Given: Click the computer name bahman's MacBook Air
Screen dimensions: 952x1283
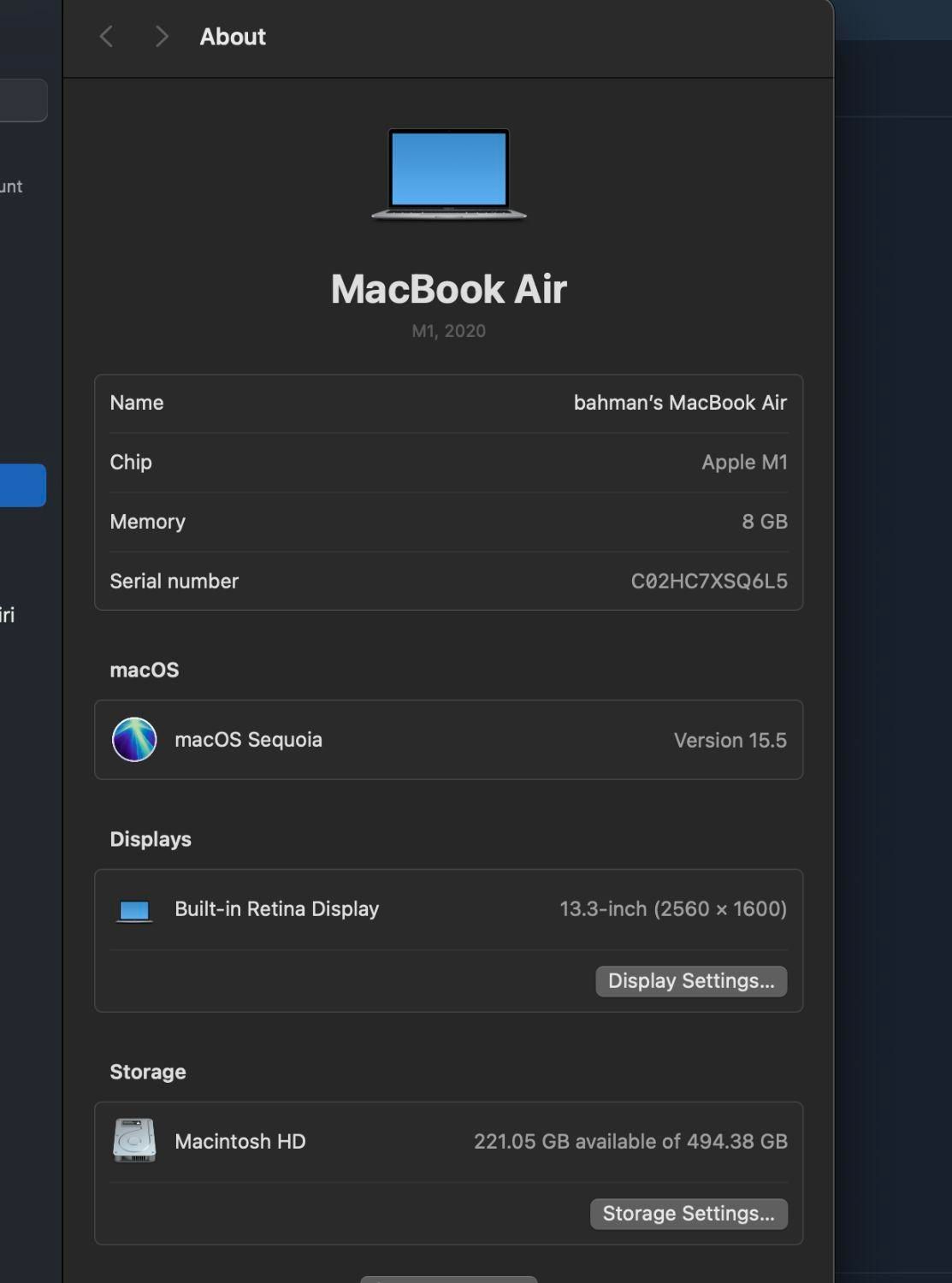Looking at the screenshot, I should [680, 403].
